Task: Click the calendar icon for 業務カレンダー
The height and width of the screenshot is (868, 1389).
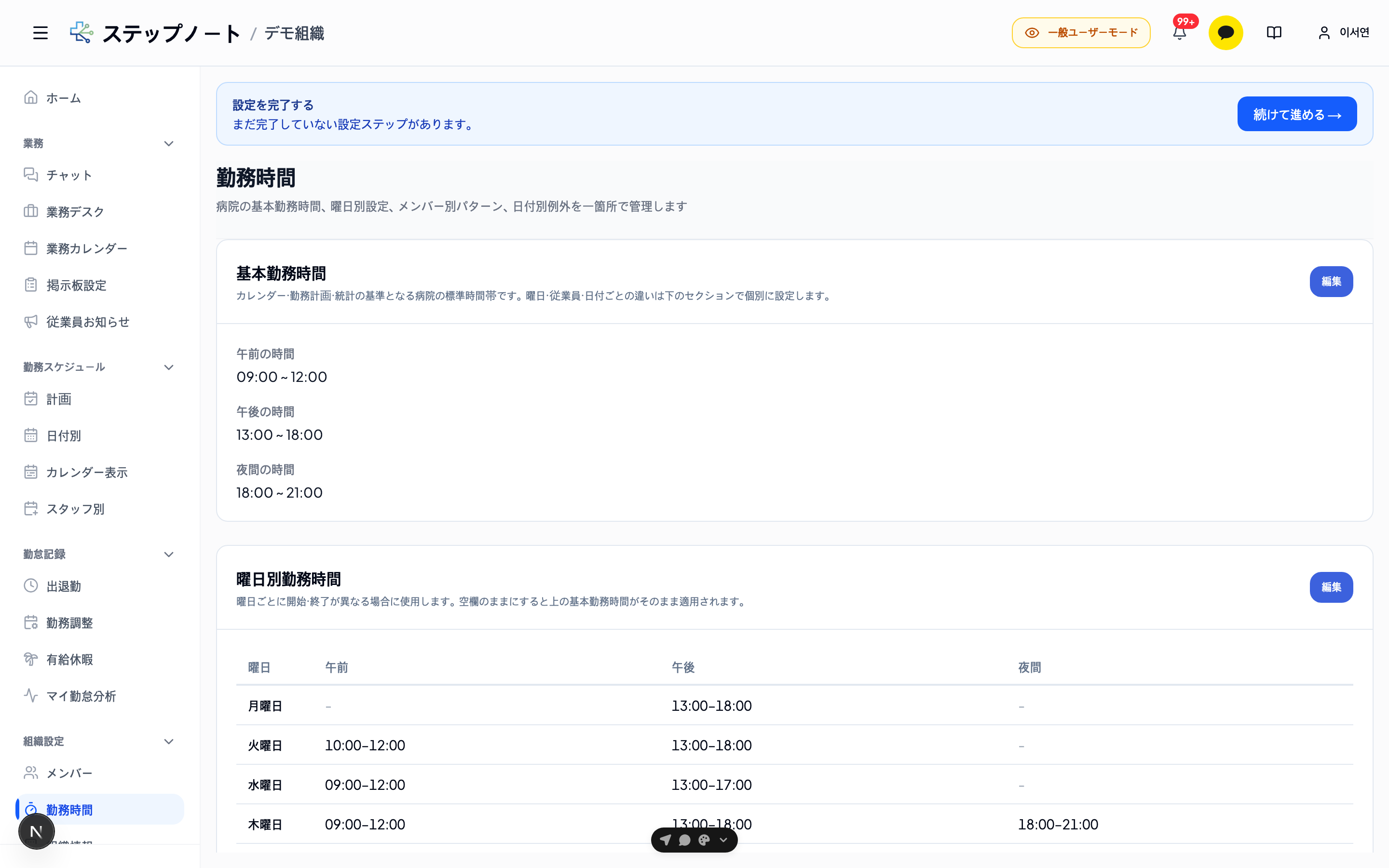Action: [x=31, y=248]
